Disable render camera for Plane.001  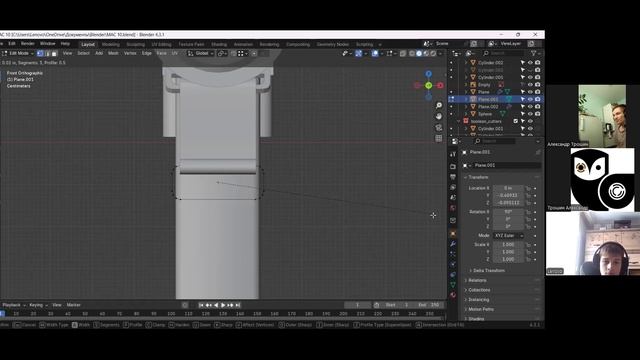(x=538, y=99)
